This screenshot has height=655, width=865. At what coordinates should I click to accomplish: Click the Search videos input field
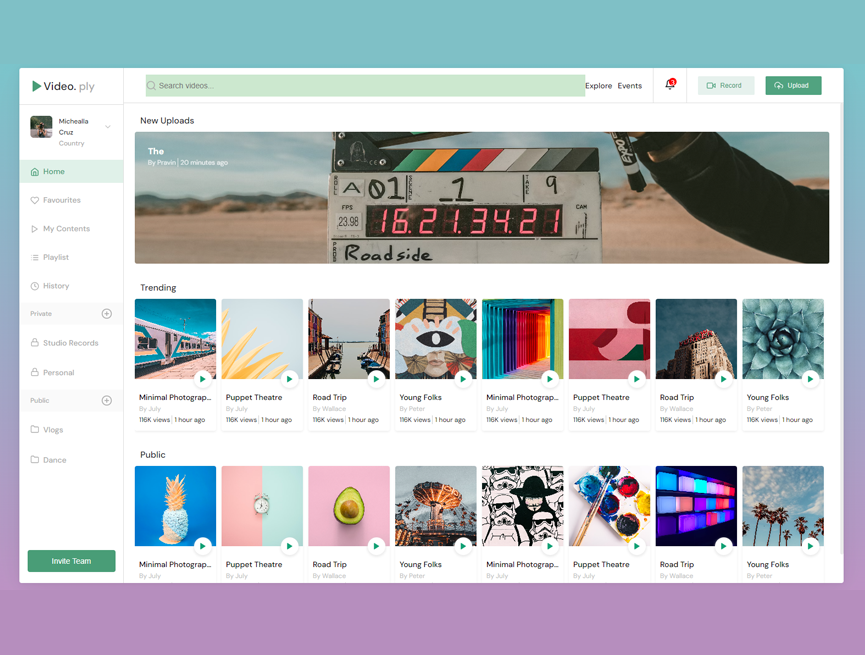(365, 86)
